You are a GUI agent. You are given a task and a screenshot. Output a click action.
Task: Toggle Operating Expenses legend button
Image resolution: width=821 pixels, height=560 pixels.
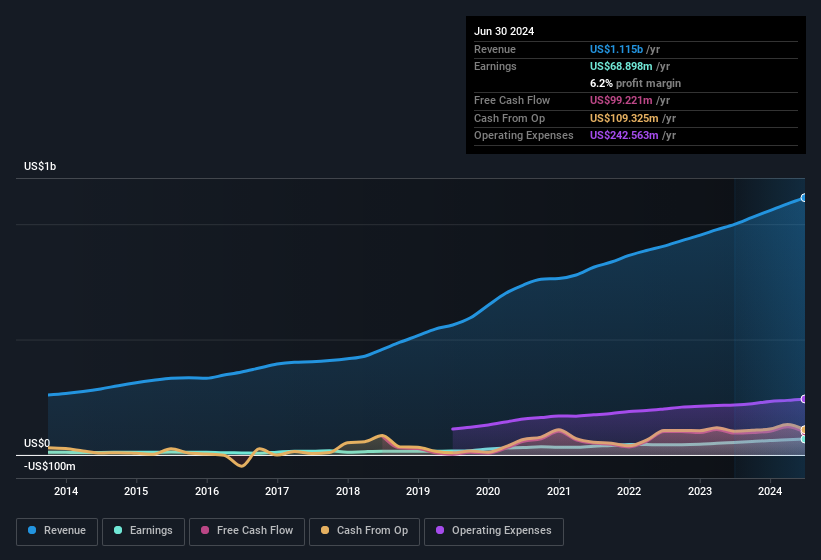[x=494, y=532]
